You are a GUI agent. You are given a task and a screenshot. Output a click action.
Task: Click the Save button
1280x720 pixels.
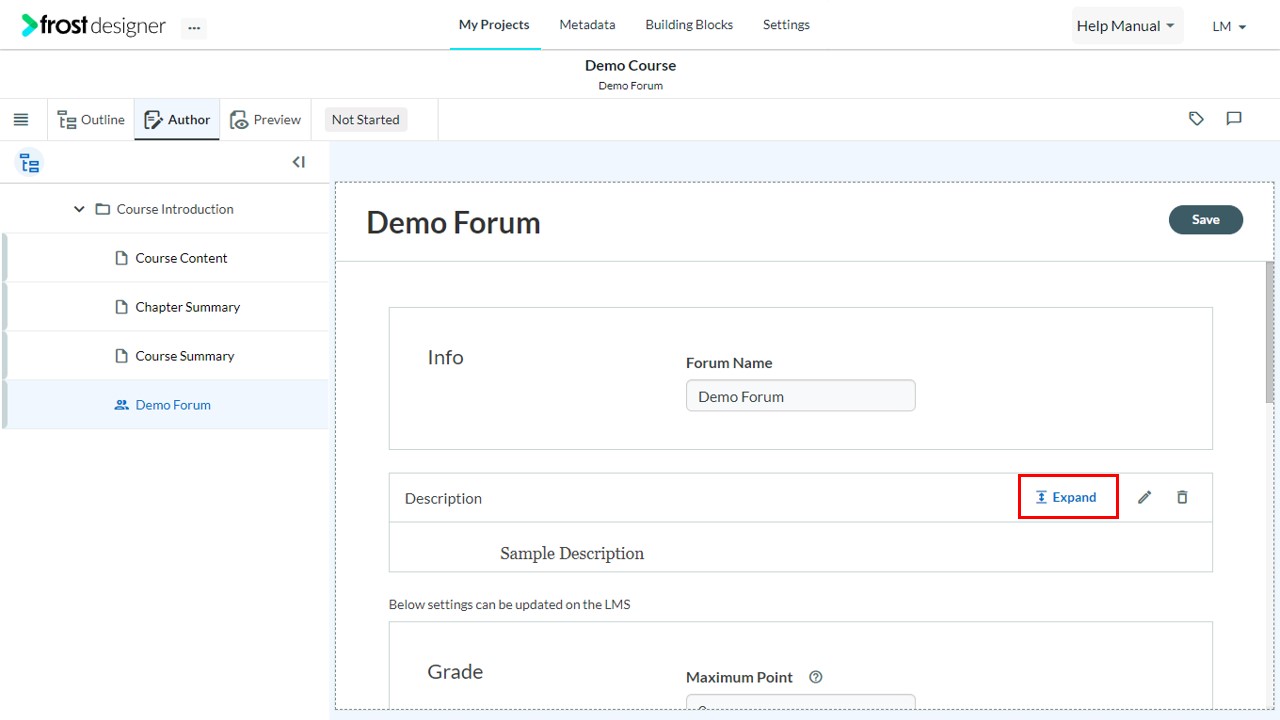(x=1205, y=220)
